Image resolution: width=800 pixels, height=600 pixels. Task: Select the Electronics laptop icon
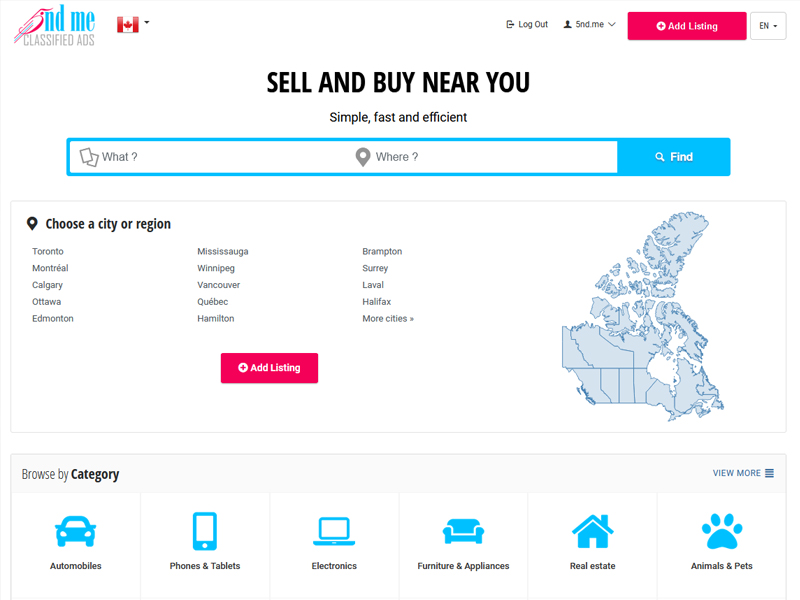click(334, 530)
